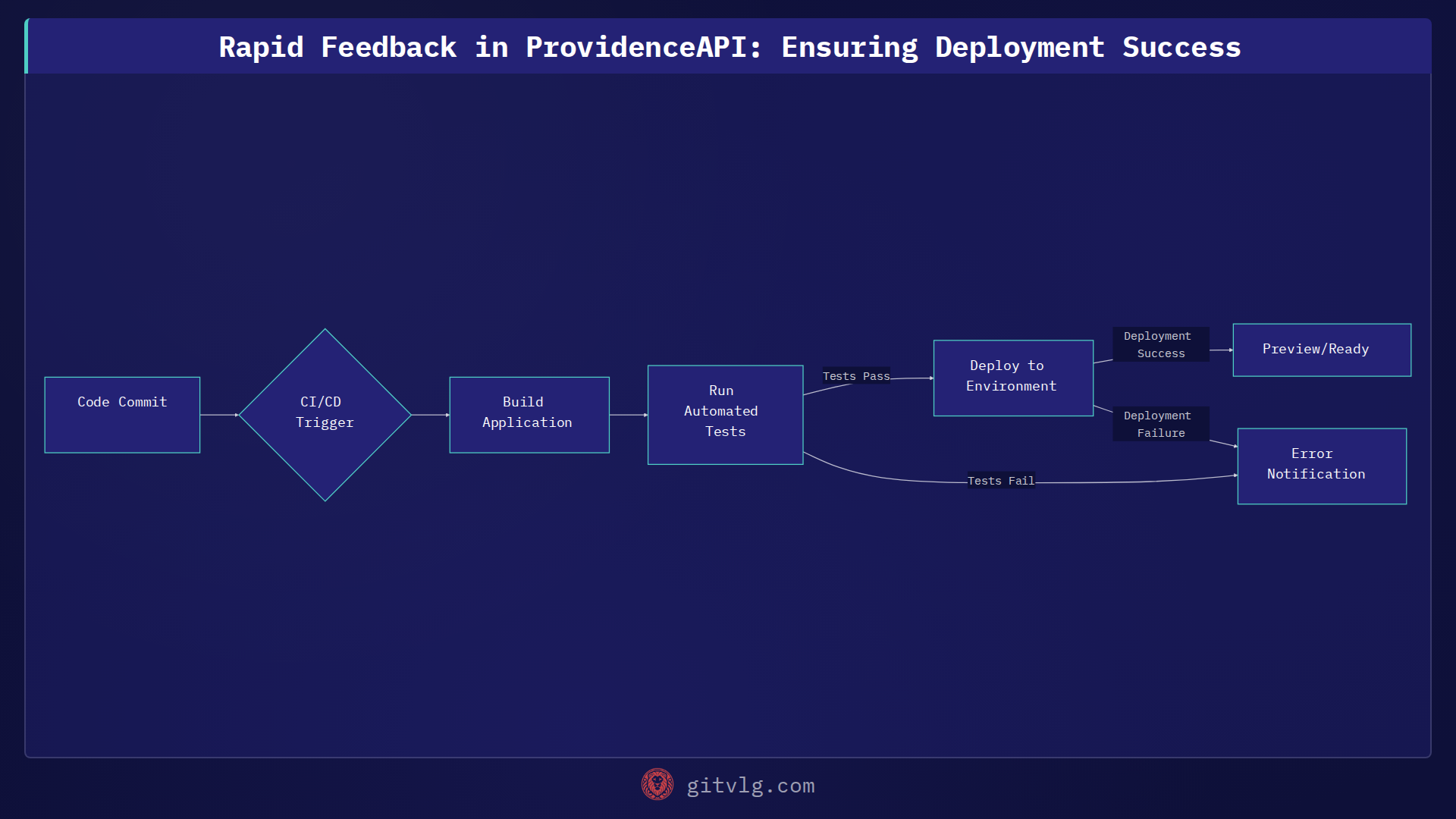
Task: Click the Tests Pass edge label
Action: [856, 376]
